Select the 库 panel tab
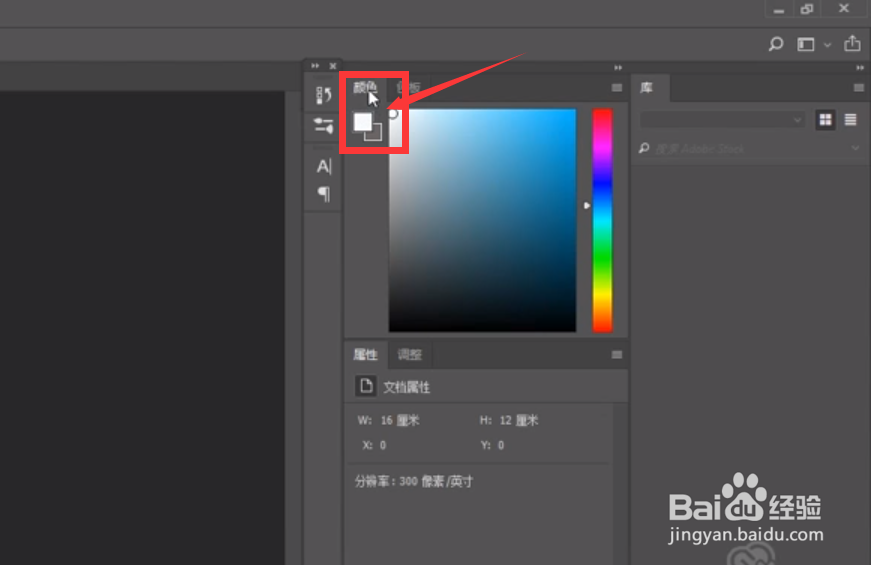Image resolution: width=871 pixels, height=565 pixels. pos(647,88)
